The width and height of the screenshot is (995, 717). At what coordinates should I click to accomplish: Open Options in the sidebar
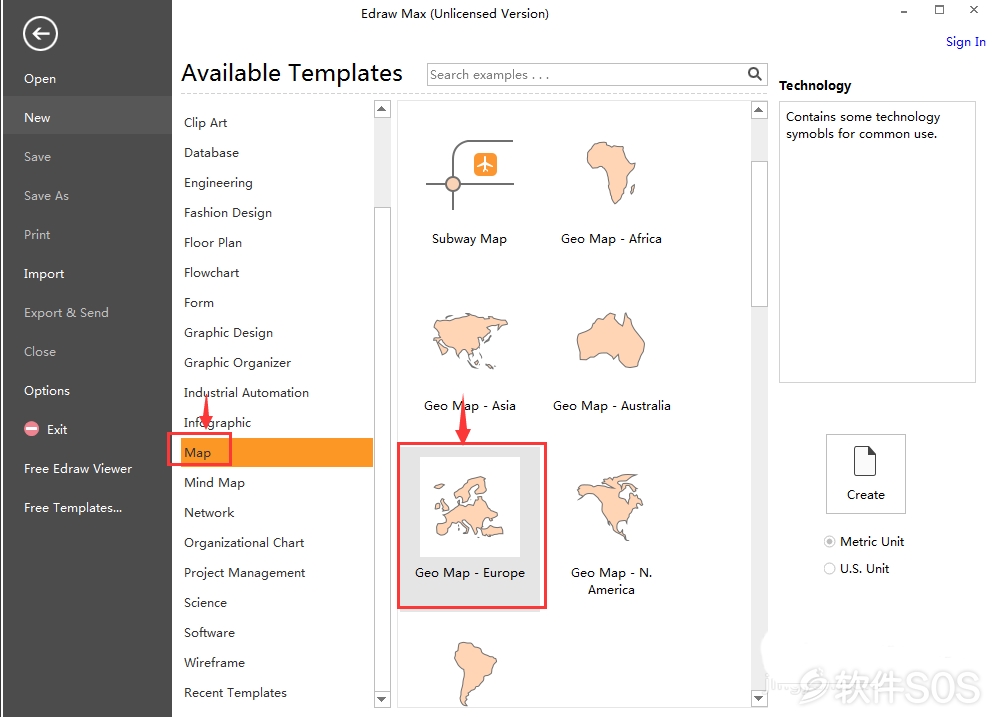(x=47, y=390)
